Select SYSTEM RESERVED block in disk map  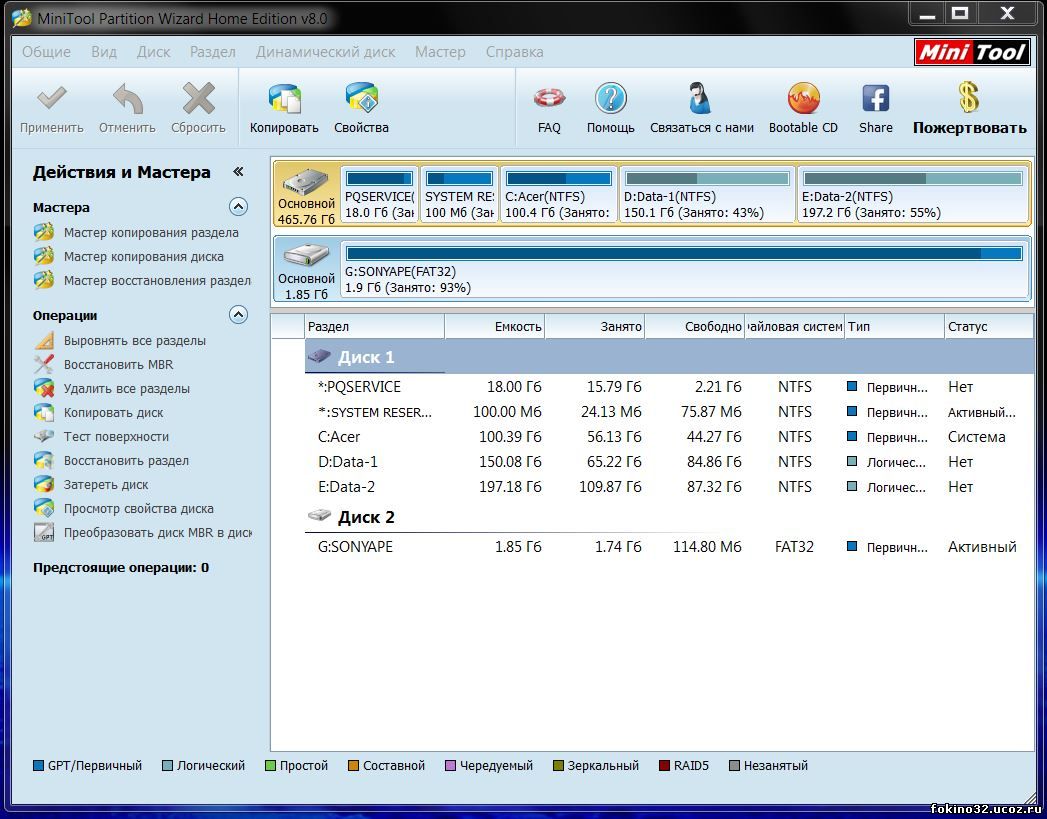[459, 195]
